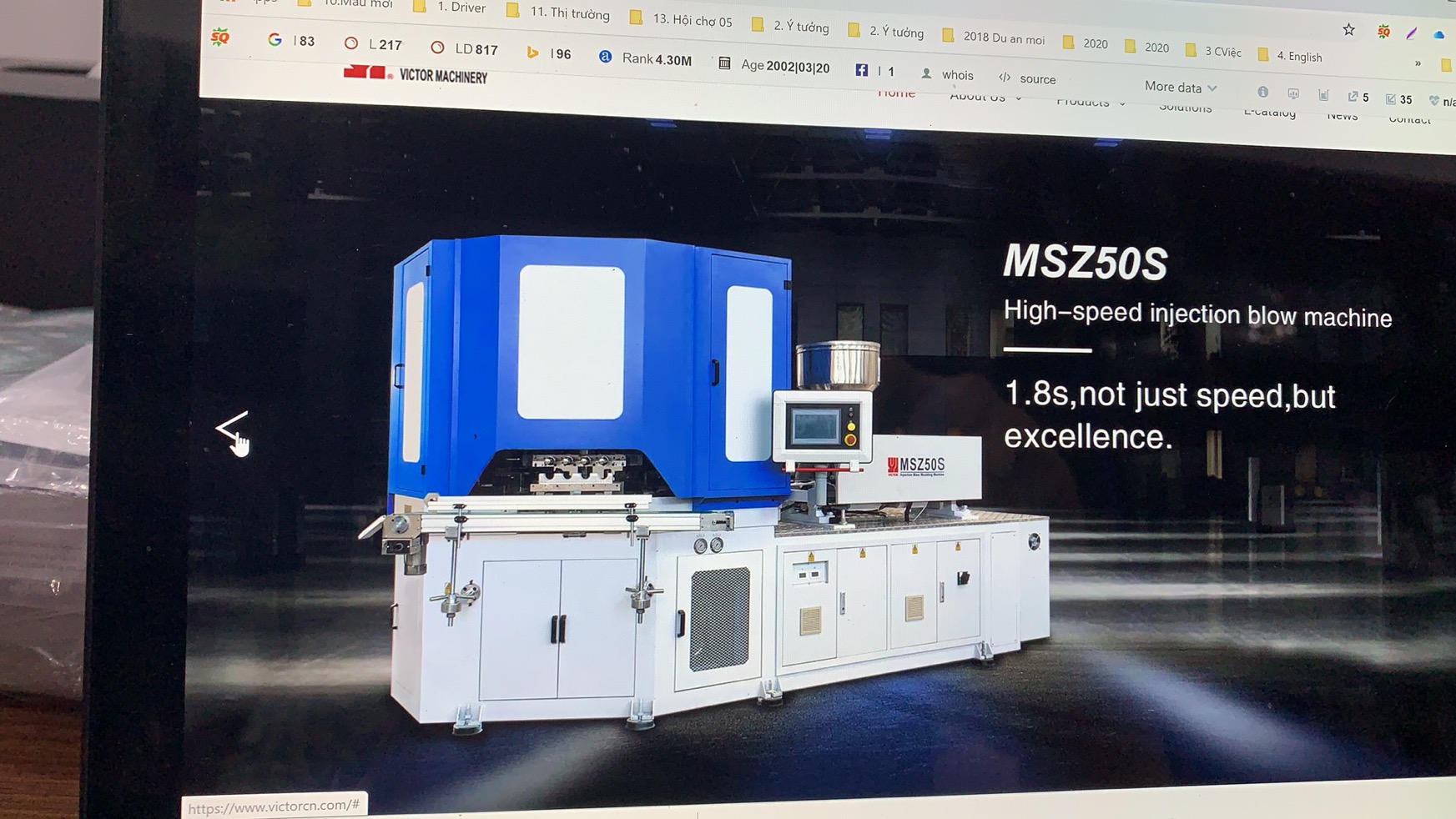The height and width of the screenshot is (819, 1456).
Task: Open the SEOquake extension toolbar icon
Action: 1383,33
